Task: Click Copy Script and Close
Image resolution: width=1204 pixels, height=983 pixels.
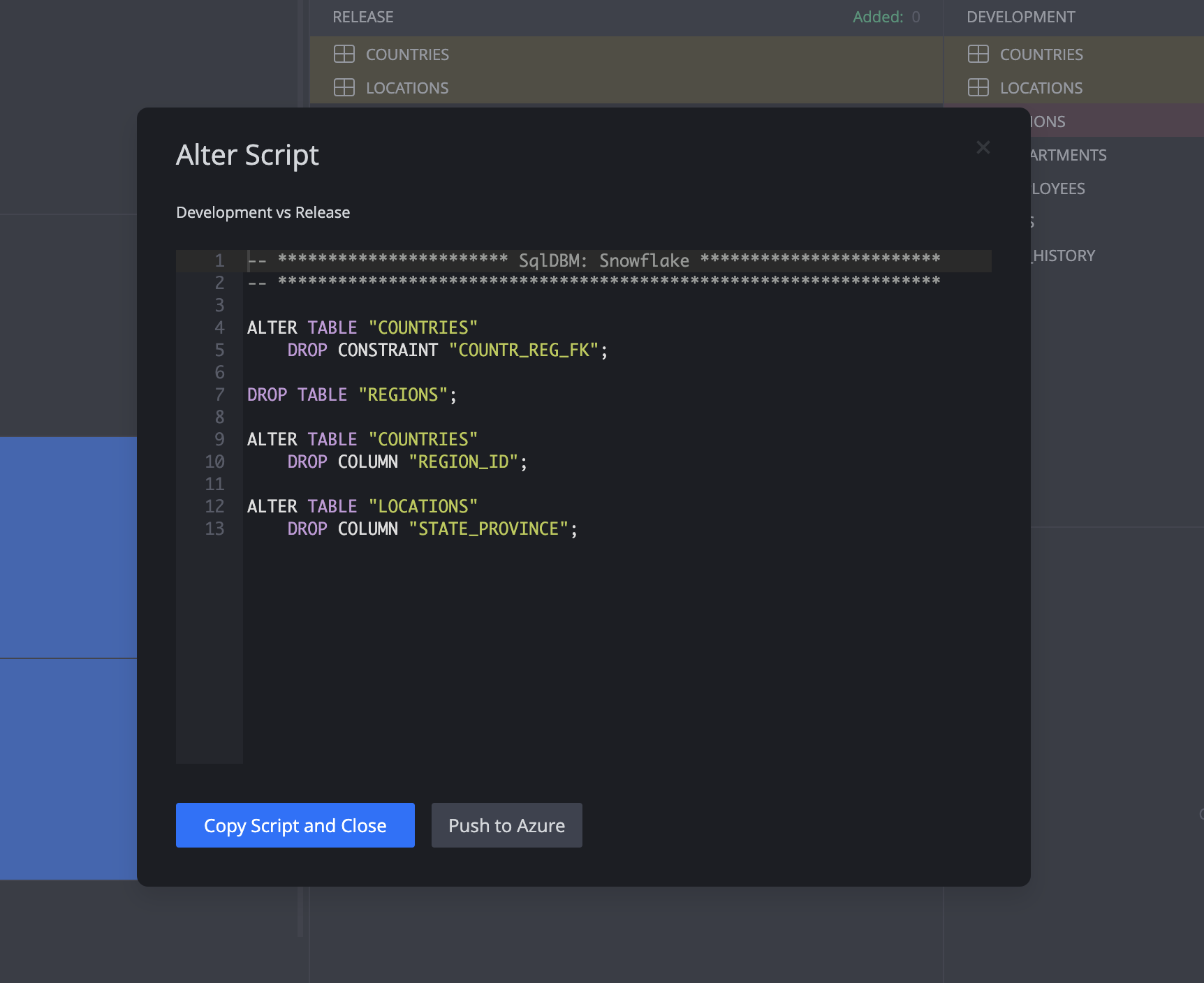Action: [x=295, y=825]
